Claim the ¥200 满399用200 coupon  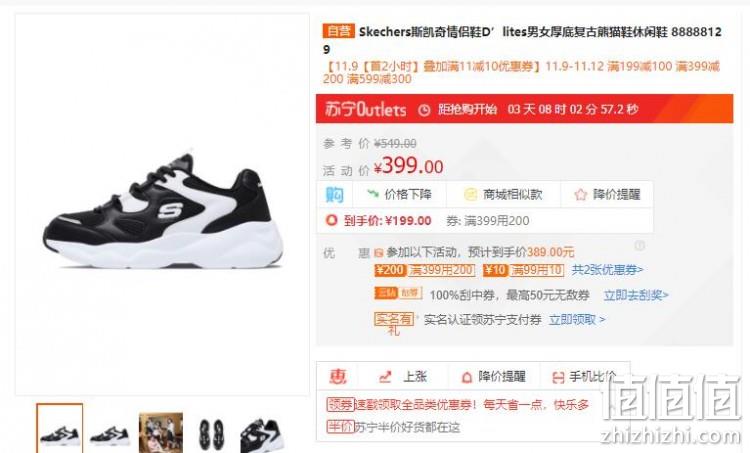(425, 270)
